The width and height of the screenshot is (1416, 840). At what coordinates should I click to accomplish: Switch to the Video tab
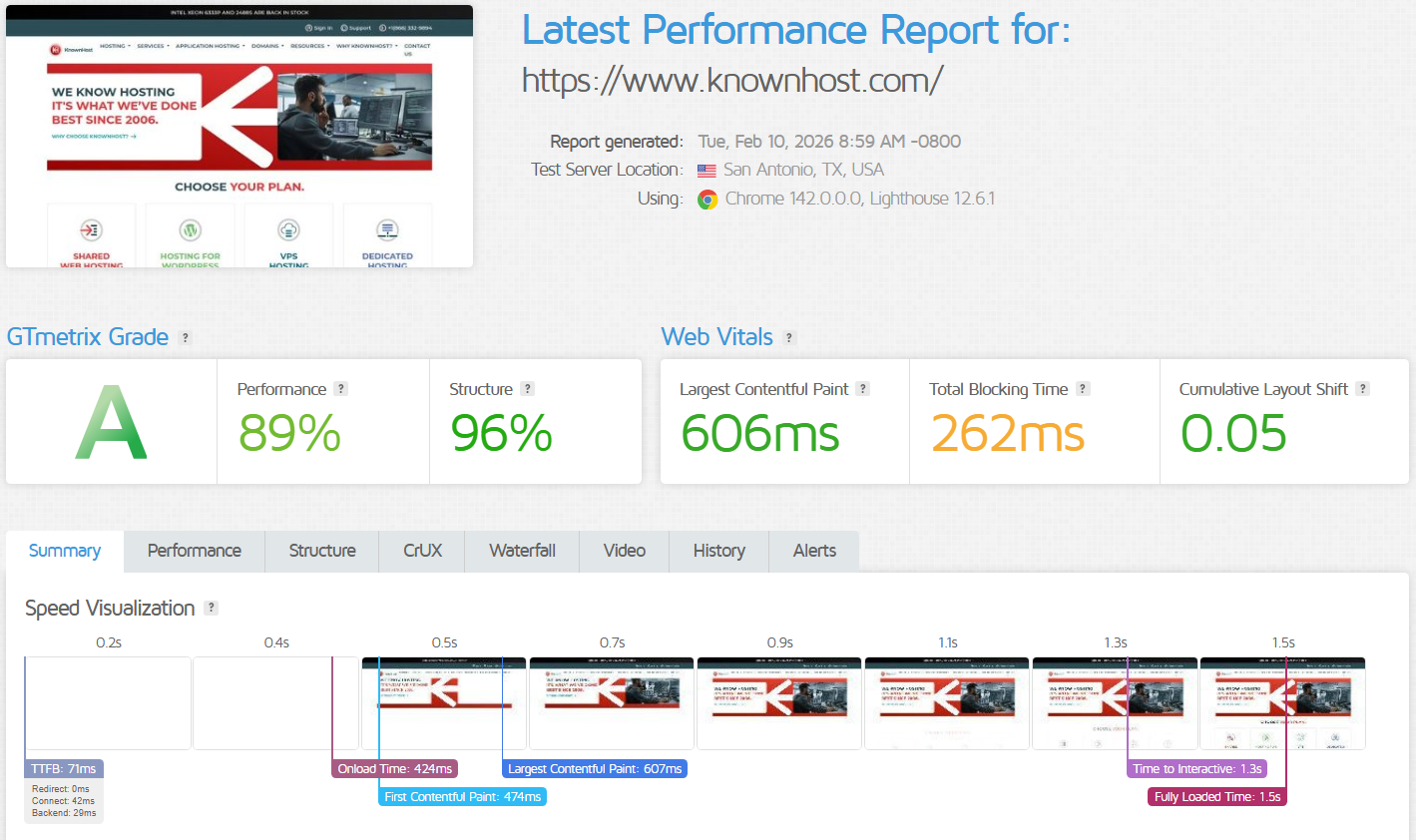(x=625, y=551)
